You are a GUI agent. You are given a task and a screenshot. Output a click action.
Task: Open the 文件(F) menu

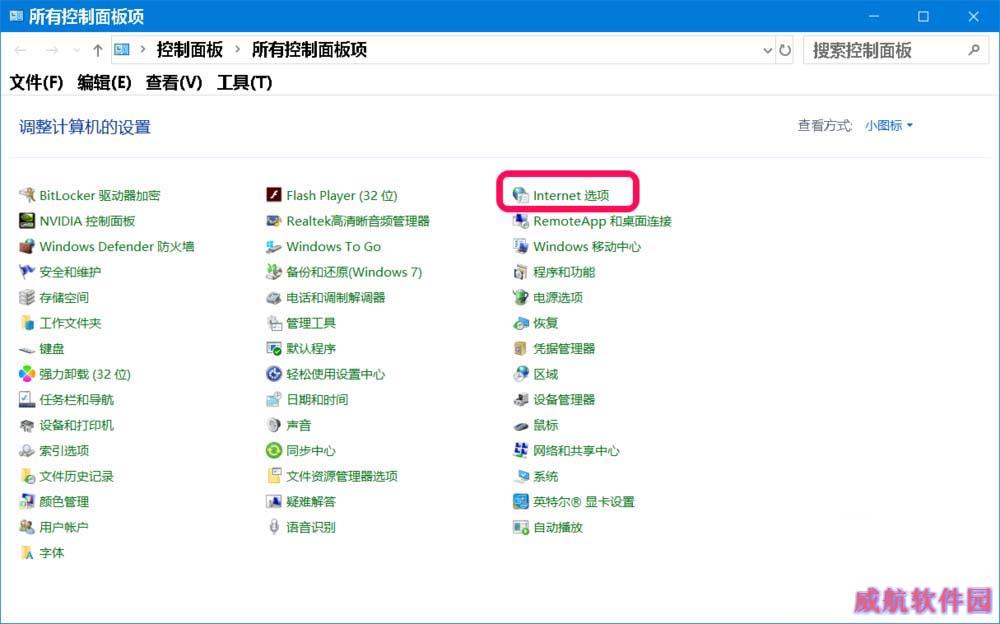tap(36, 82)
